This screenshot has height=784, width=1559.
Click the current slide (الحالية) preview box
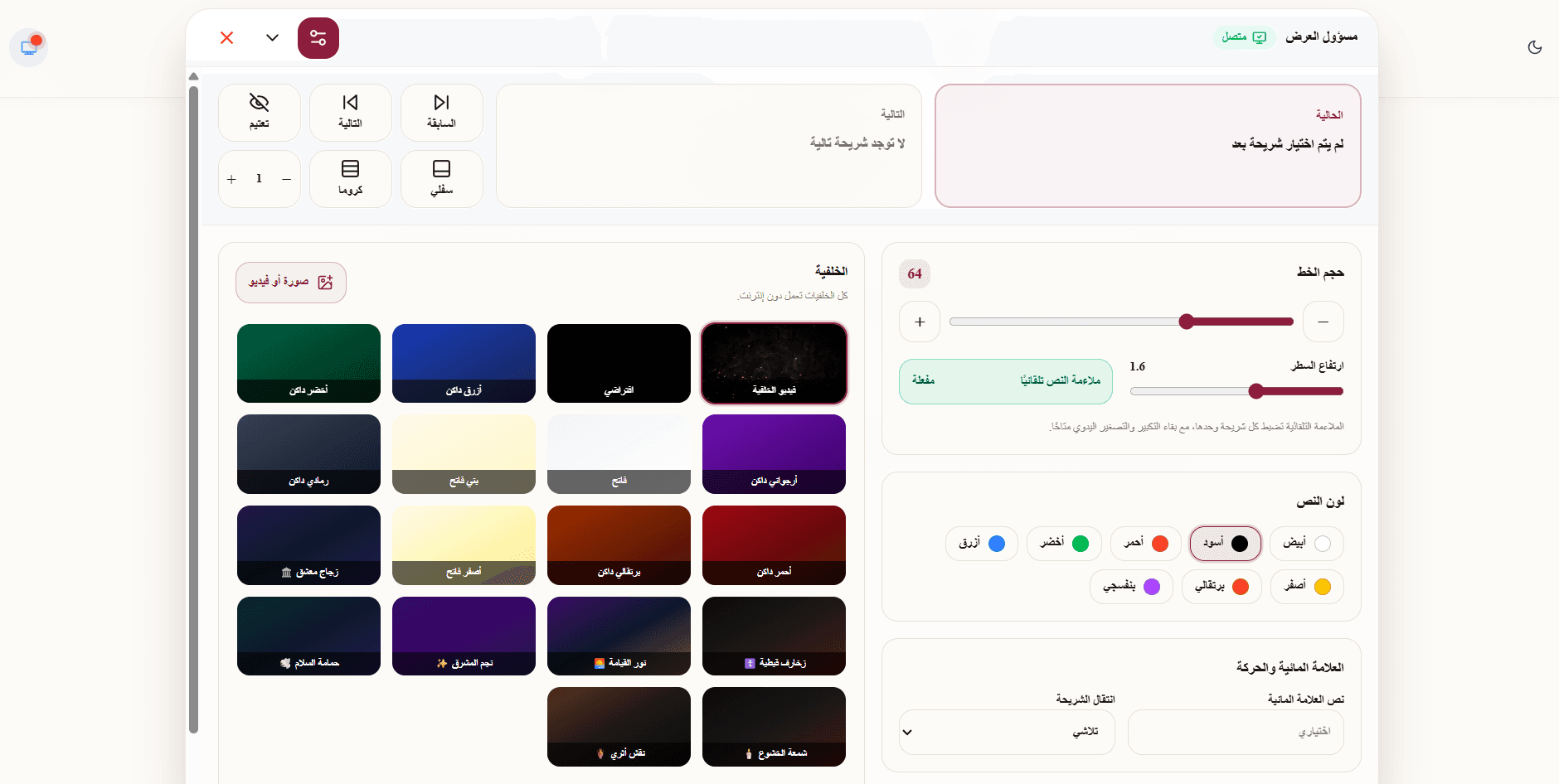1148,146
